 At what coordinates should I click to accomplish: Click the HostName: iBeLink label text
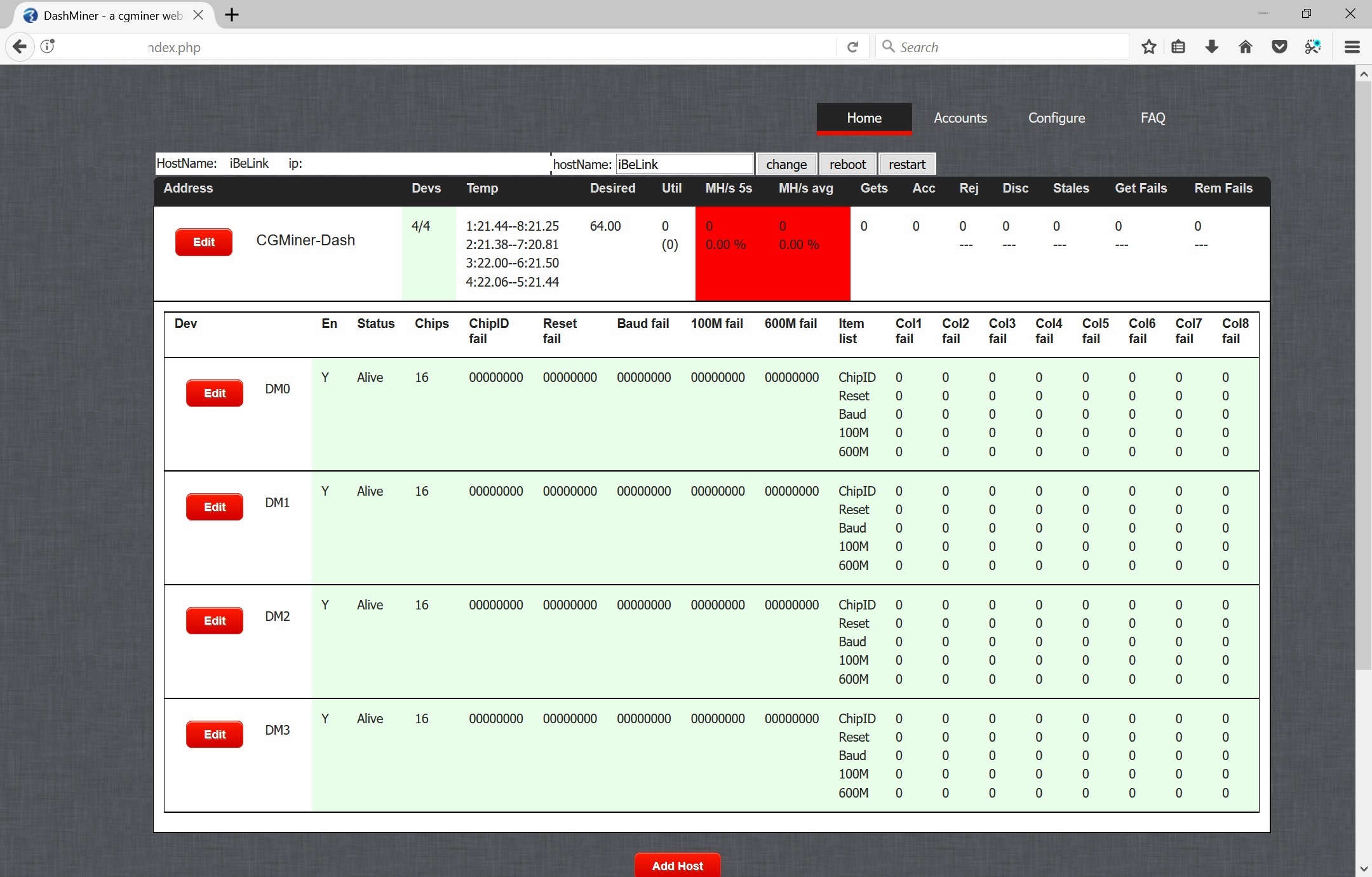click(213, 163)
